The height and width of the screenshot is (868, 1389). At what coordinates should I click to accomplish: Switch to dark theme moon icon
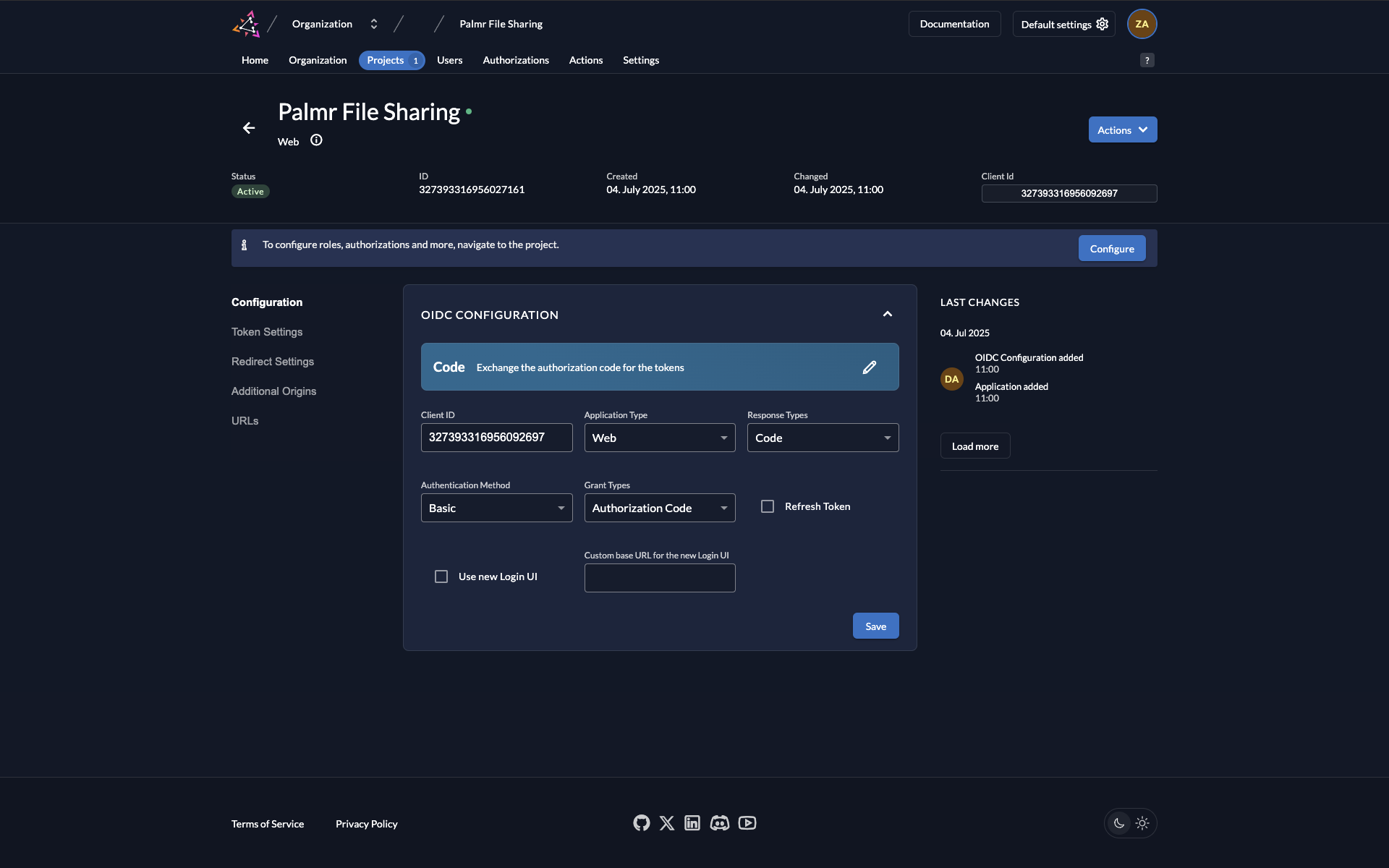(1119, 823)
